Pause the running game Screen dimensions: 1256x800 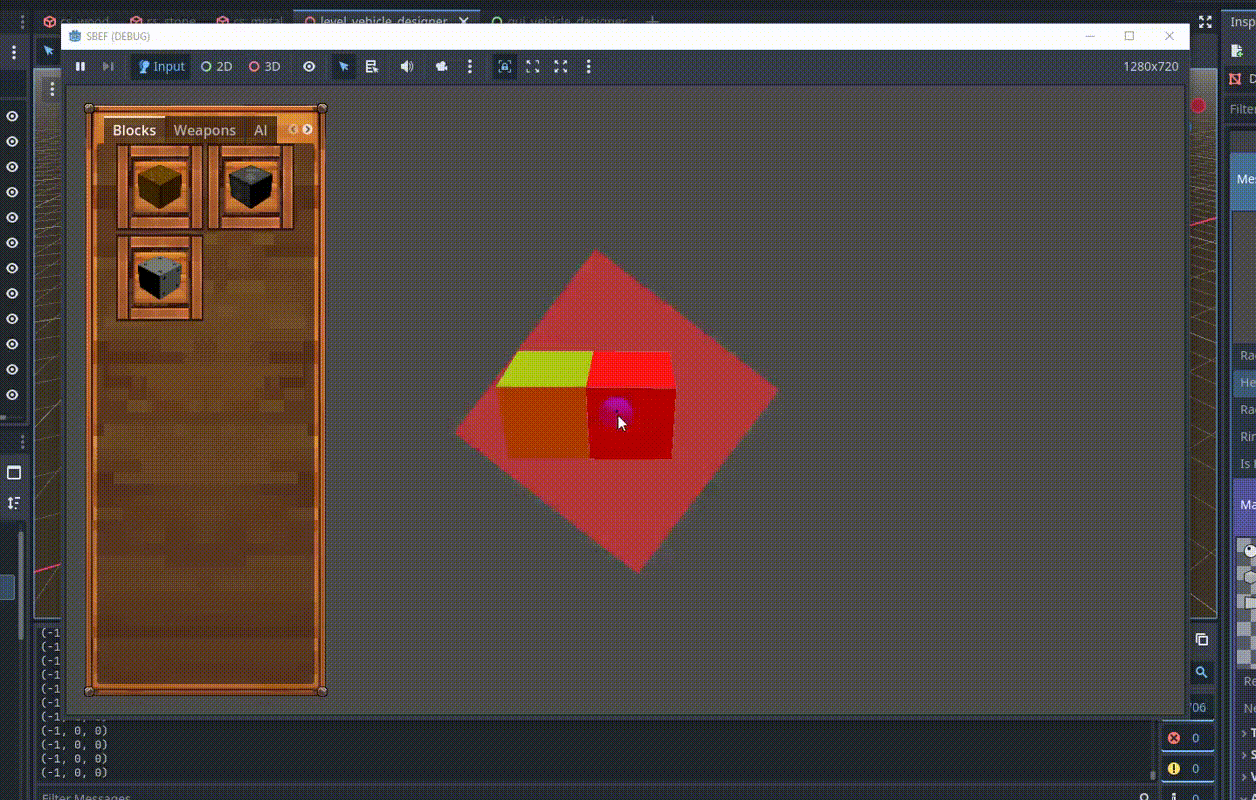(81, 67)
